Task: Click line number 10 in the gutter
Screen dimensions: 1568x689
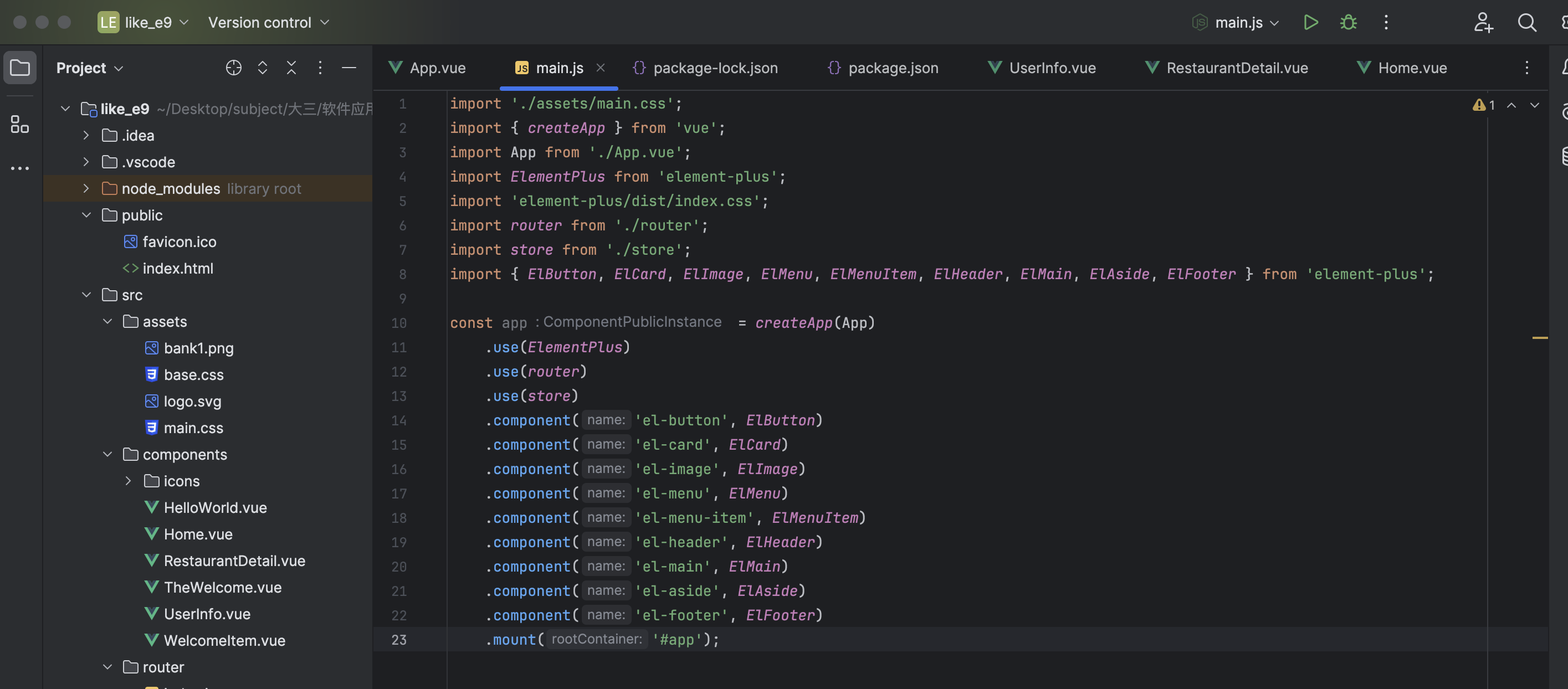Action: click(x=399, y=322)
